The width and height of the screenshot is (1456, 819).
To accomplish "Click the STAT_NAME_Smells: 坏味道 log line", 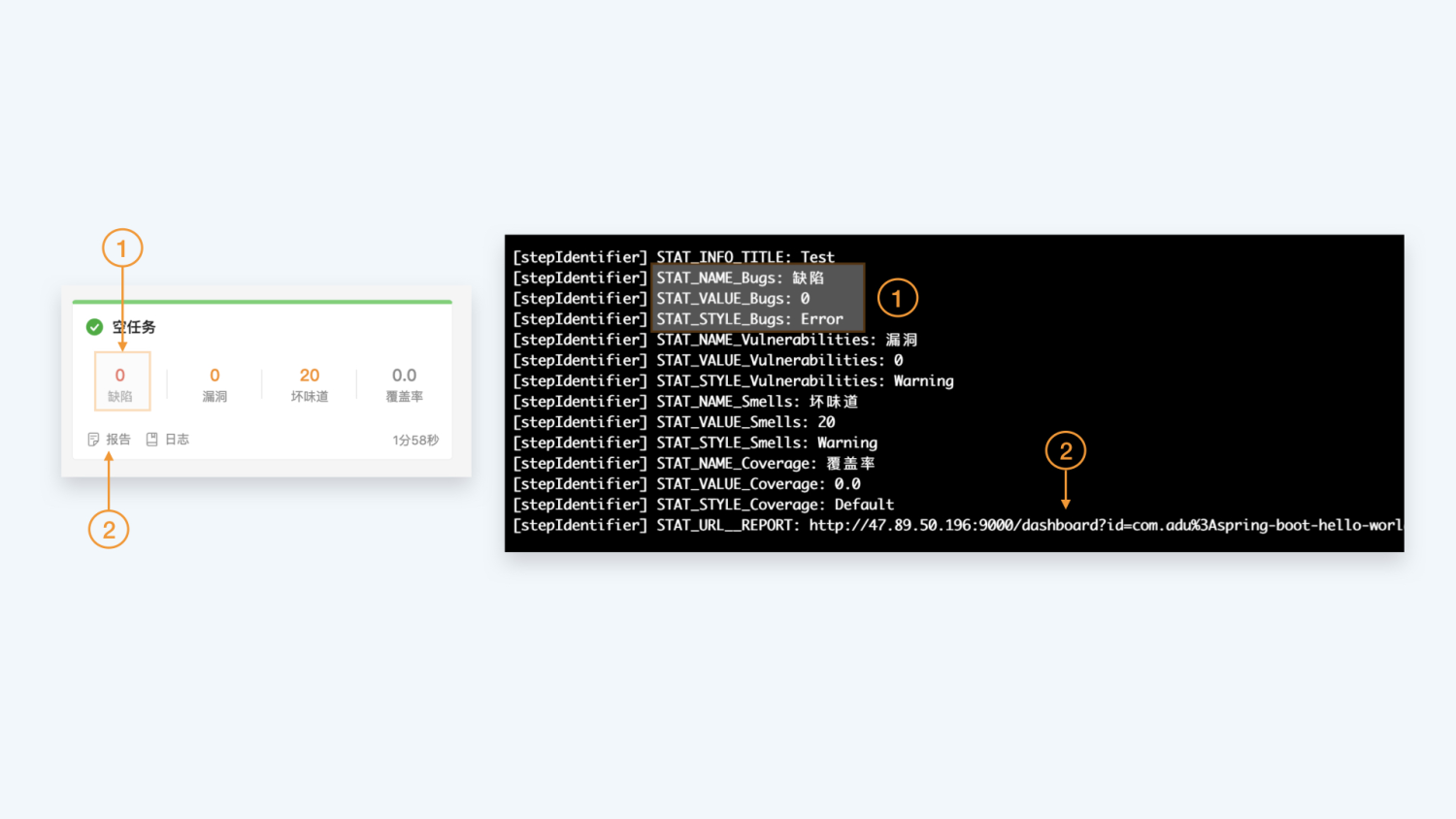I will pyautogui.click(x=685, y=402).
